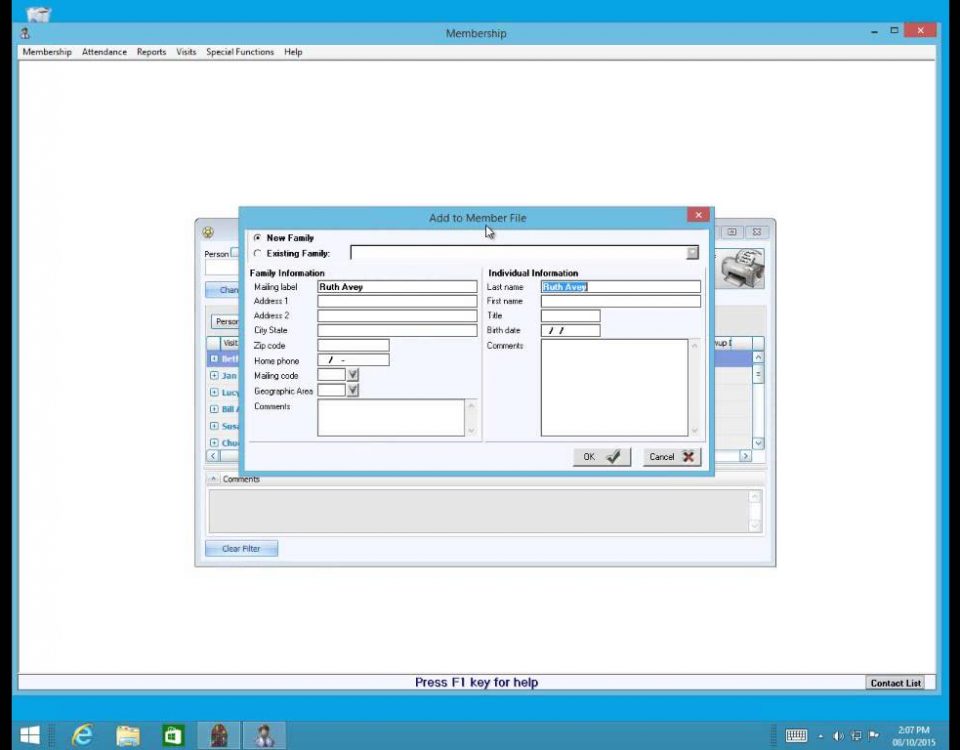Select the New Family radio button
The width and height of the screenshot is (960, 750).
pyautogui.click(x=257, y=238)
